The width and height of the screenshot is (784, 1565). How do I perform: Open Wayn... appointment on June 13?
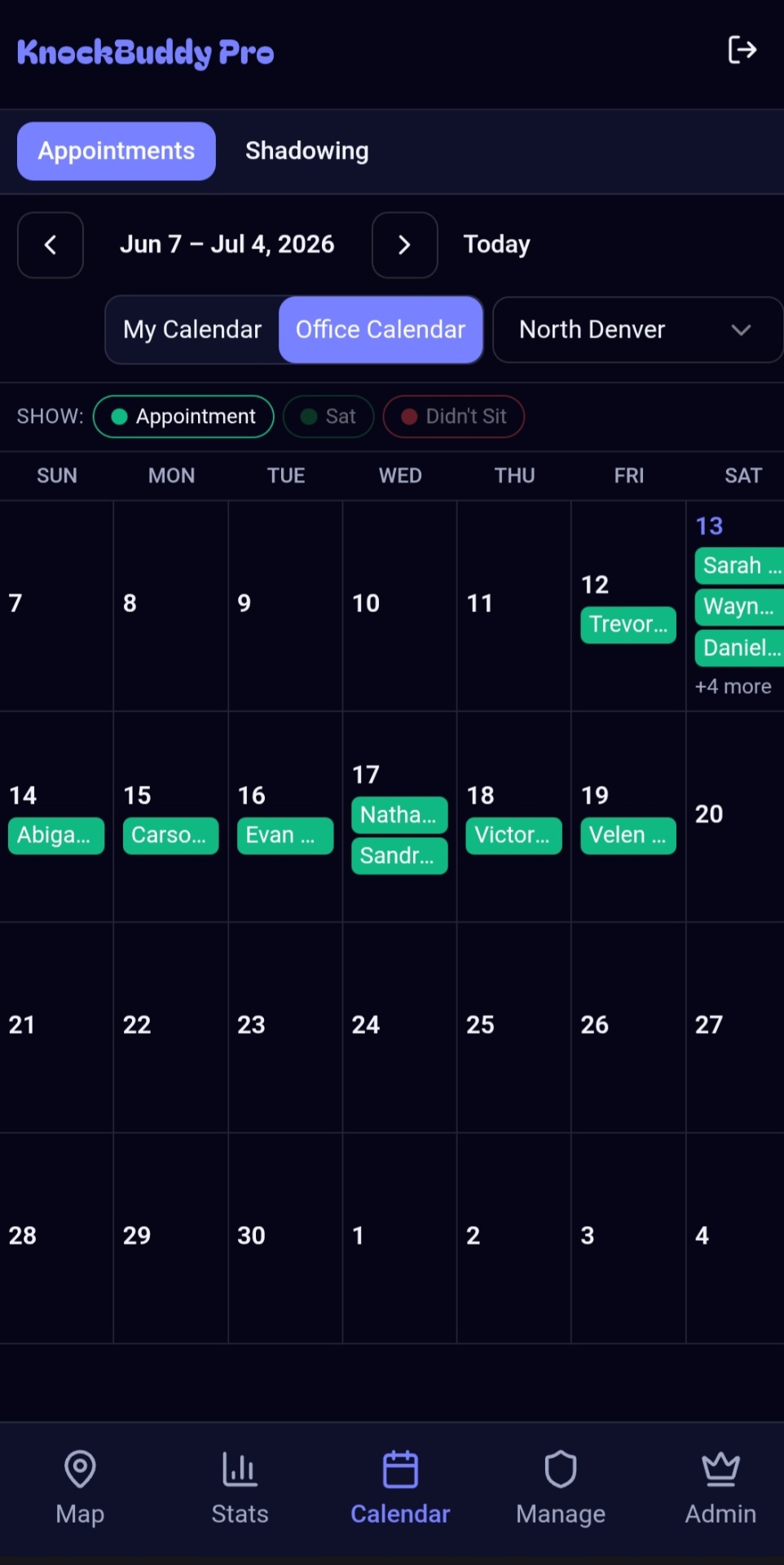point(739,606)
